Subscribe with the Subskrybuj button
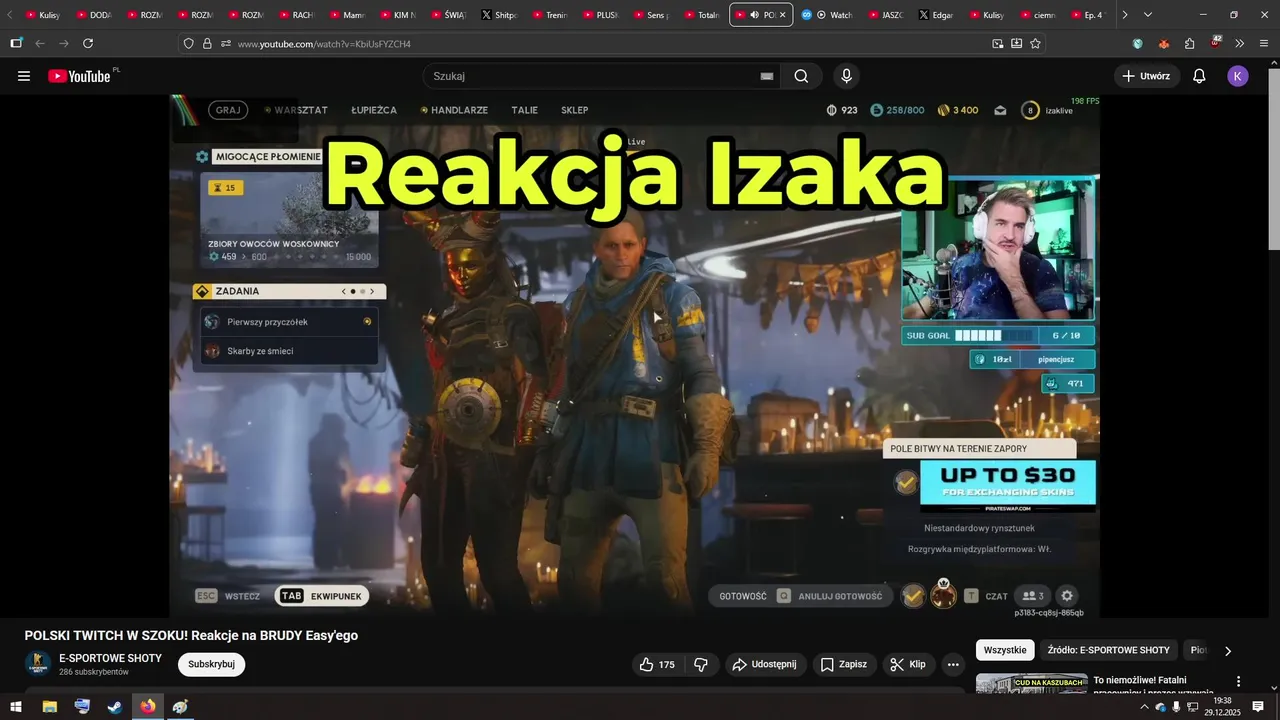The width and height of the screenshot is (1280, 720). click(x=211, y=664)
